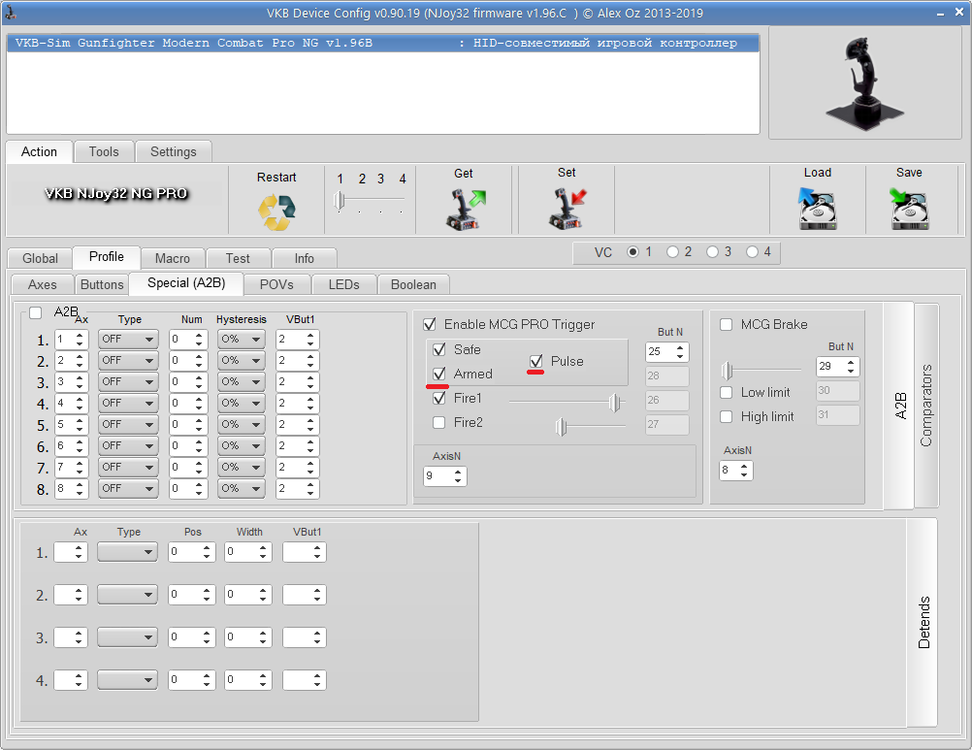Enable the High limit checkbox
Viewport: 972px width, 750px height.
(x=726, y=417)
